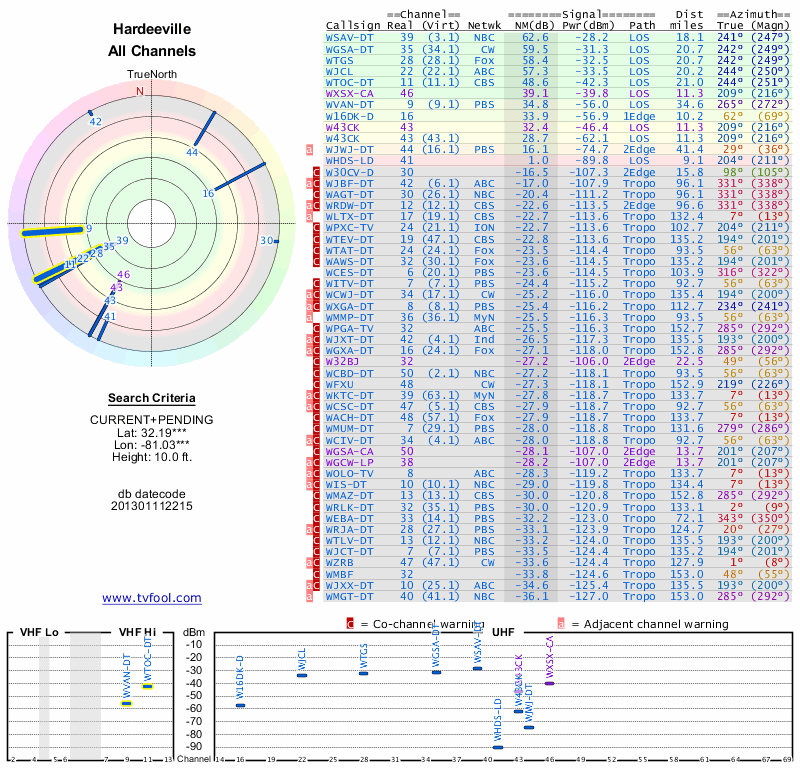Click the WTOC-DT marker in VHF Hi chart

(147, 686)
